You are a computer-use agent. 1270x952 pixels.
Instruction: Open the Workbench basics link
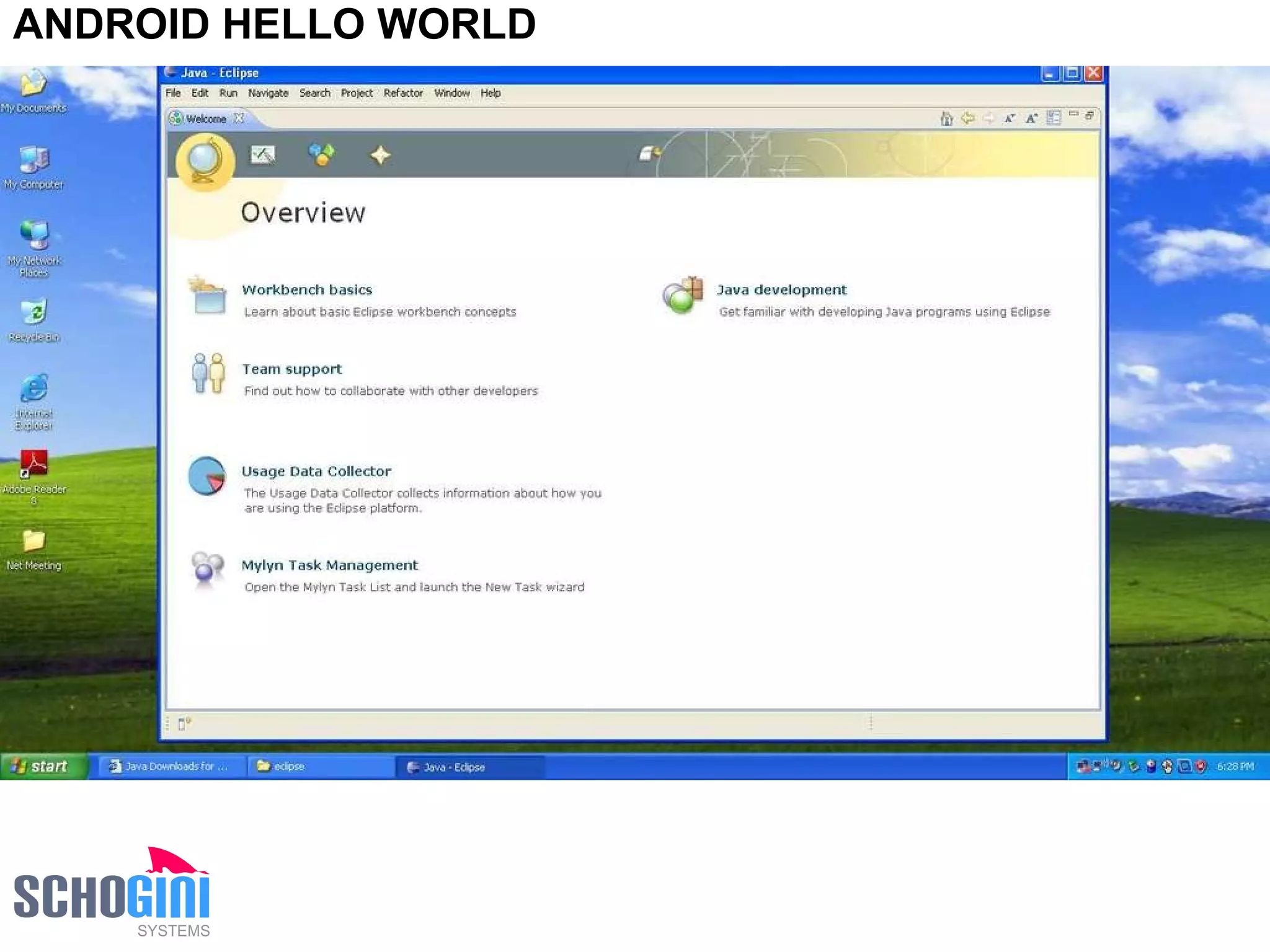(x=307, y=289)
